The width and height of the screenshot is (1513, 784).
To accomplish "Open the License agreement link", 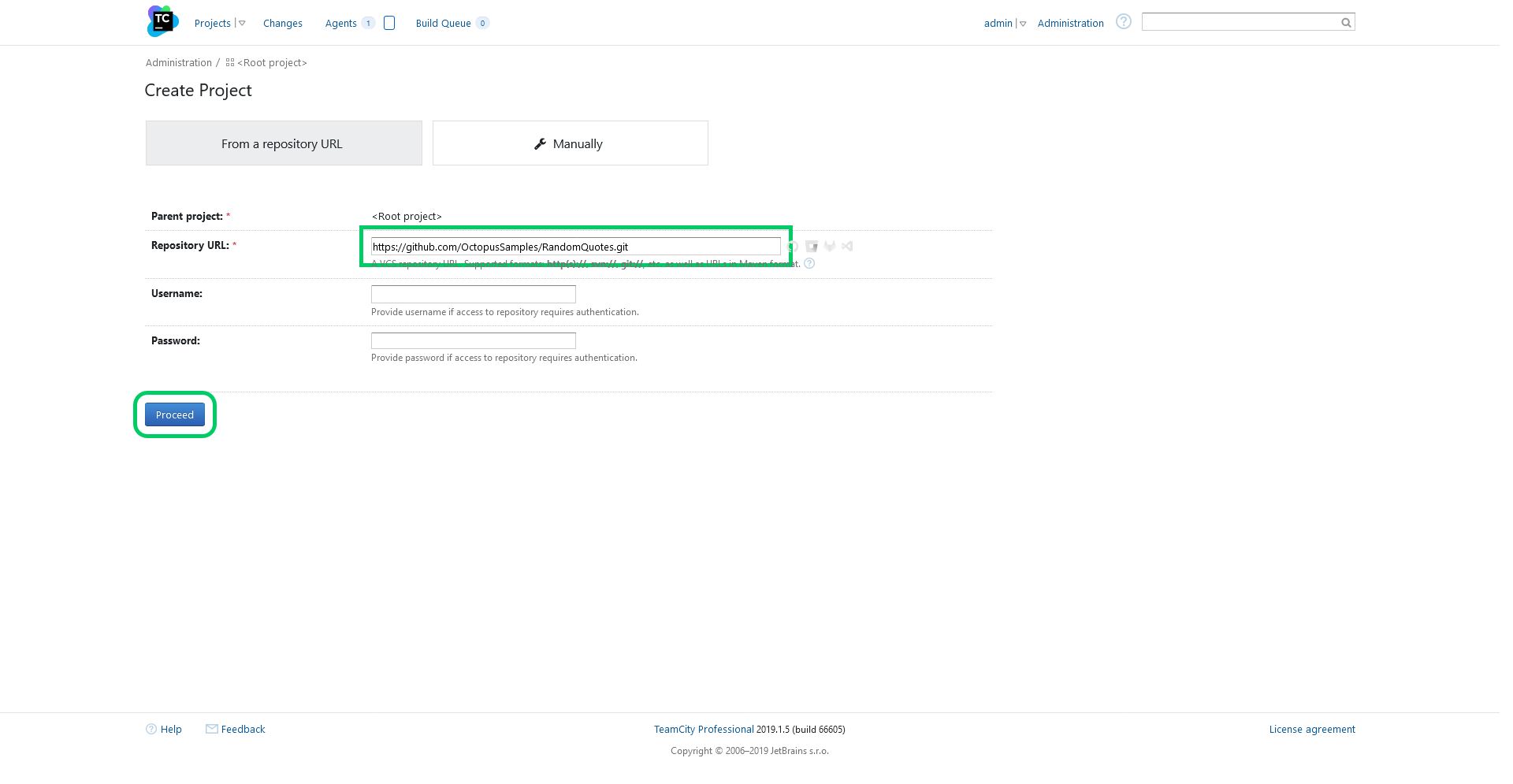I will coord(1312,730).
